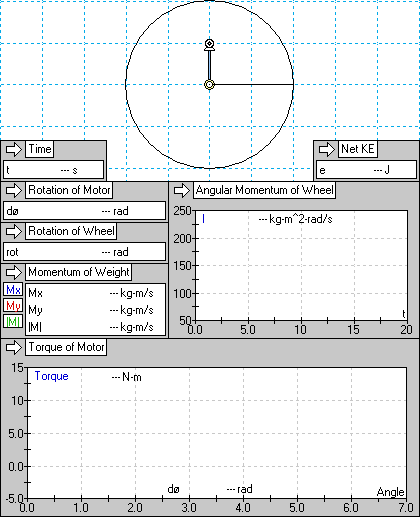The width and height of the screenshot is (420, 517).
Task: Select the Time meter title label
Action: click(x=40, y=149)
